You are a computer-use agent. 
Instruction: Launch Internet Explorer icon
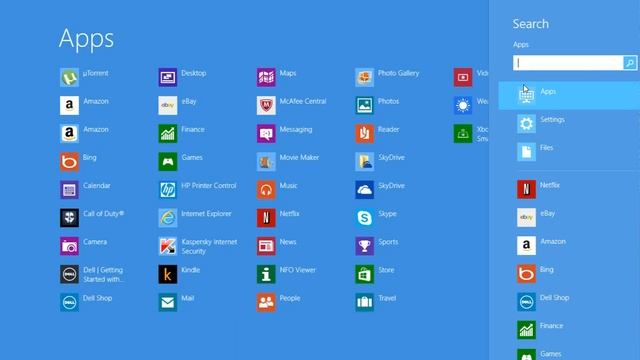pos(168,218)
